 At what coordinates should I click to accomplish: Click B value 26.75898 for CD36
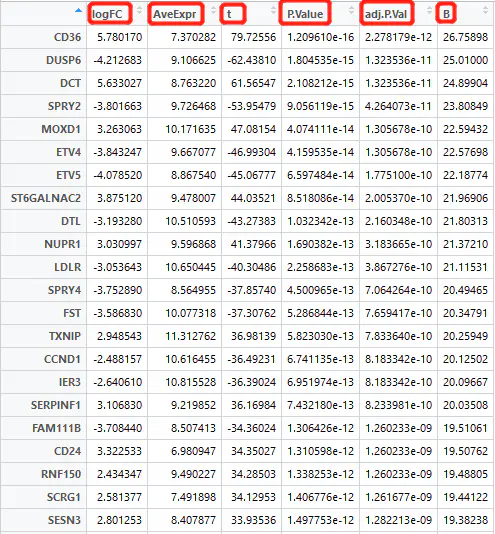tap(465, 37)
